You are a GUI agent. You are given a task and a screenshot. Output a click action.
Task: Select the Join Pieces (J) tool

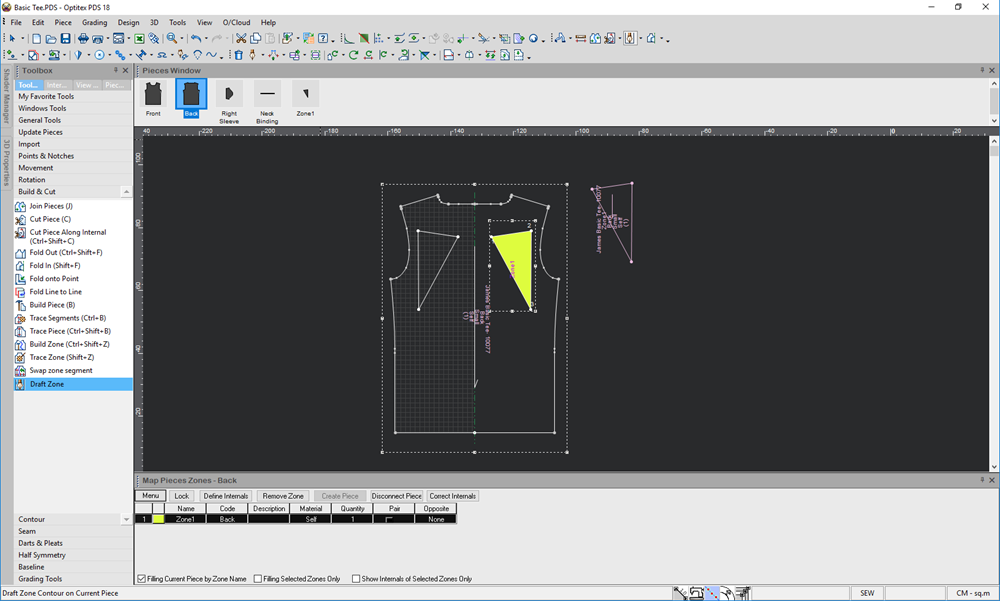click(51, 206)
